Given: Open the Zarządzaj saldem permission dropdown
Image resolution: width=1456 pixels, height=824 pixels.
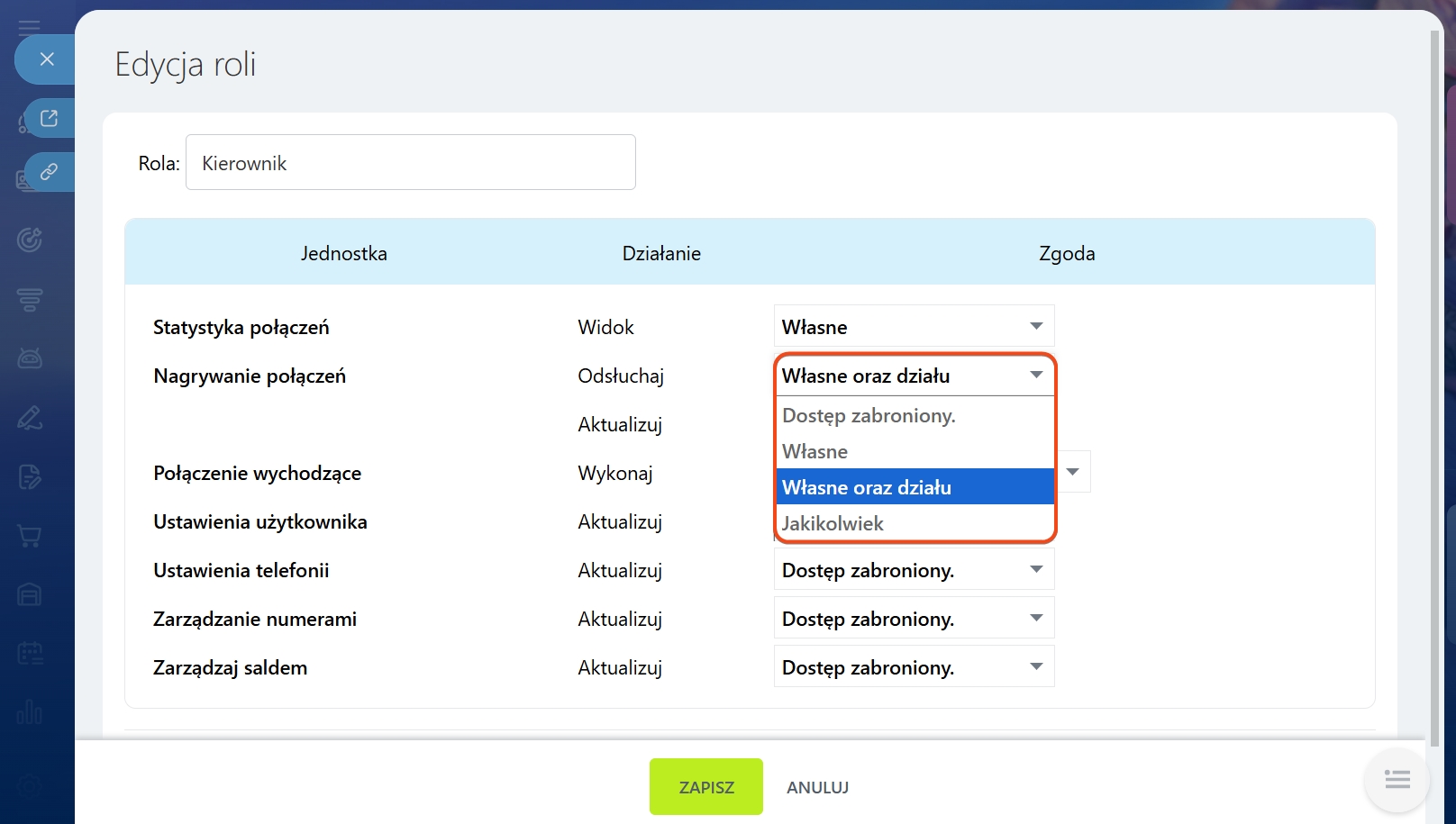Looking at the screenshot, I should [x=914, y=667].
